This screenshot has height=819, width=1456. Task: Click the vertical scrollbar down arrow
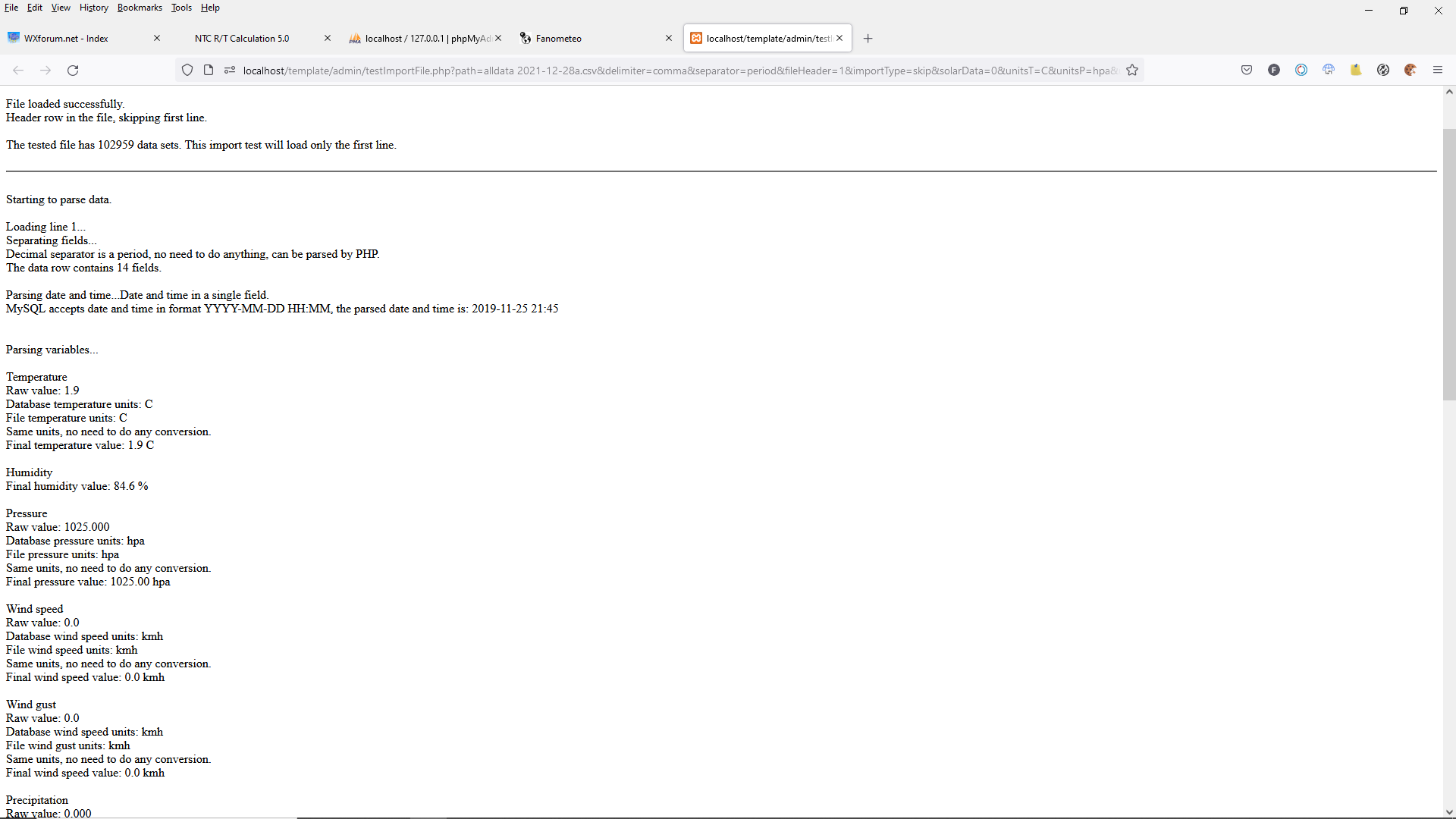click(1448, 812)
